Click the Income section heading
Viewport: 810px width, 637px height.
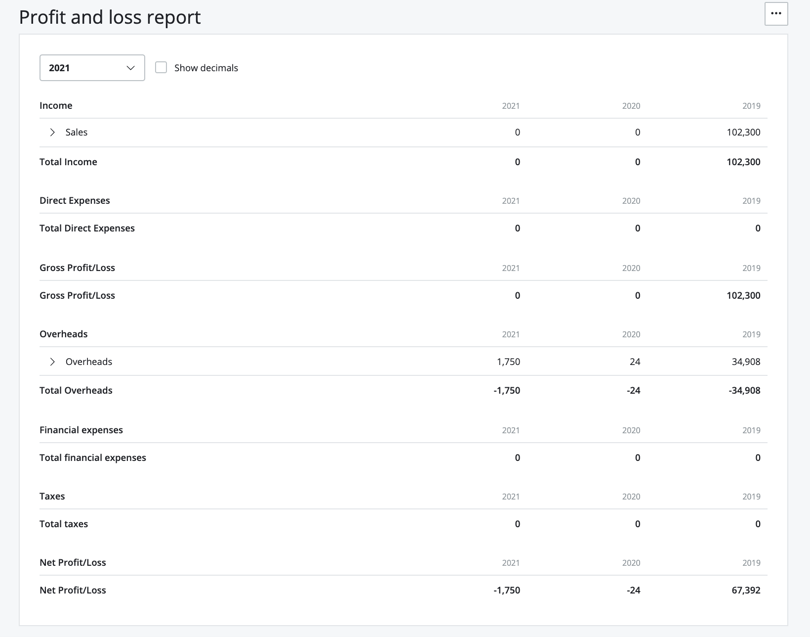click(x=56, y=105)
